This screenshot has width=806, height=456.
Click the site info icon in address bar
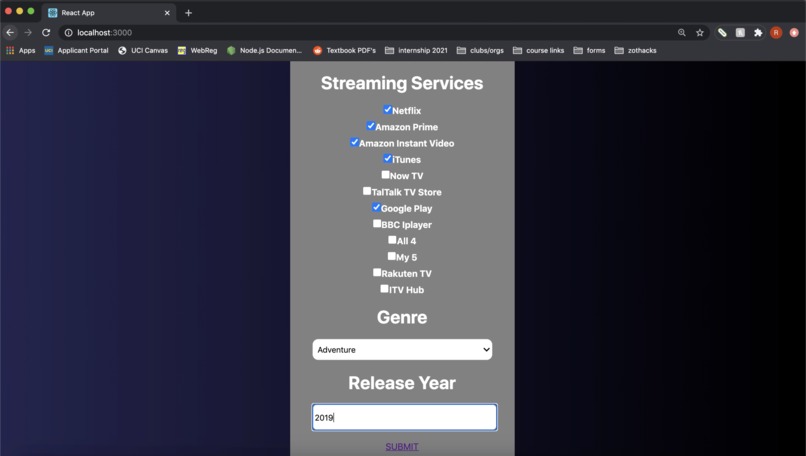point(68,32)
